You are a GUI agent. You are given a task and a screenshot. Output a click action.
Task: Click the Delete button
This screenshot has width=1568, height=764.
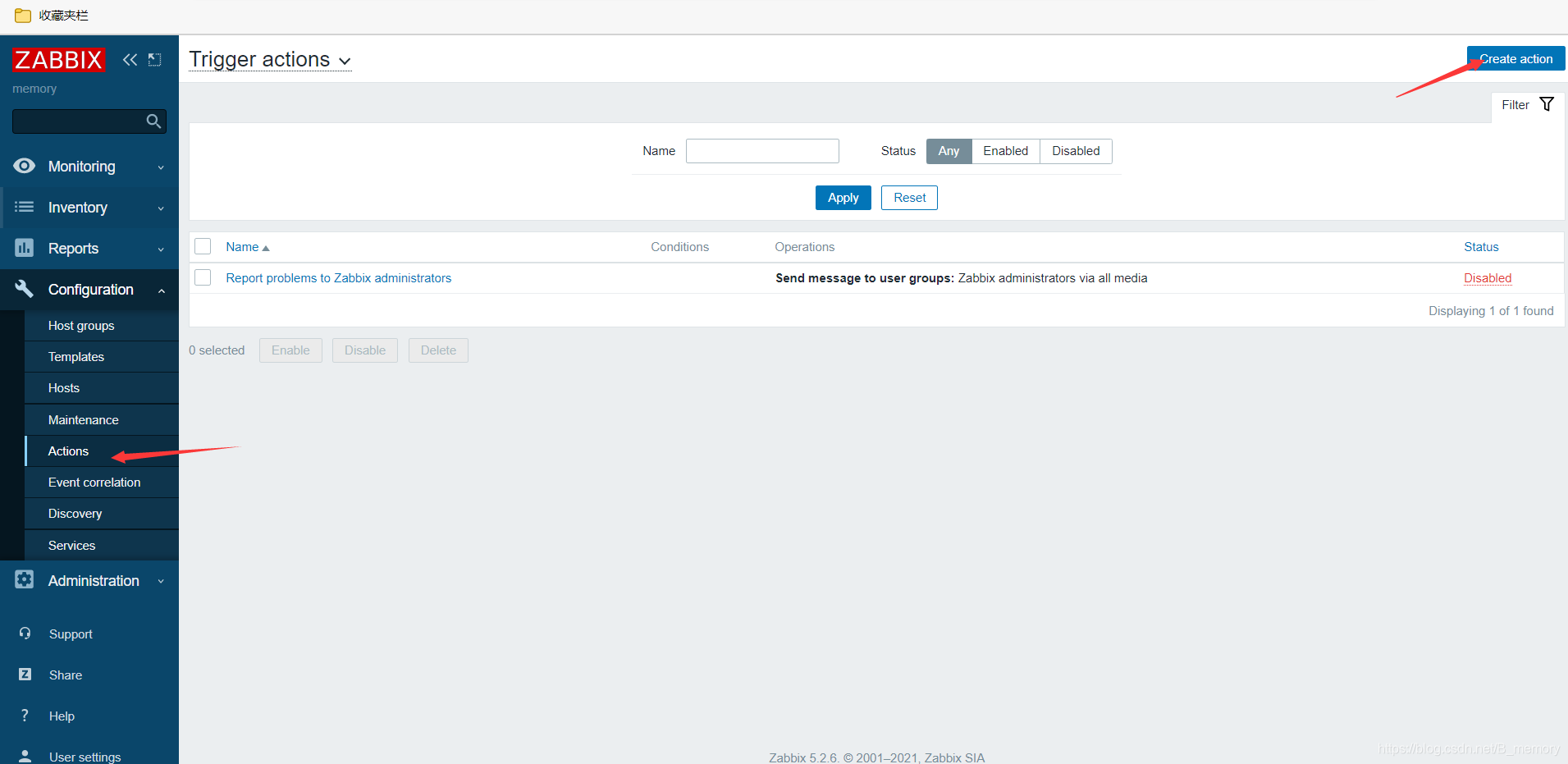pos(438,350)
